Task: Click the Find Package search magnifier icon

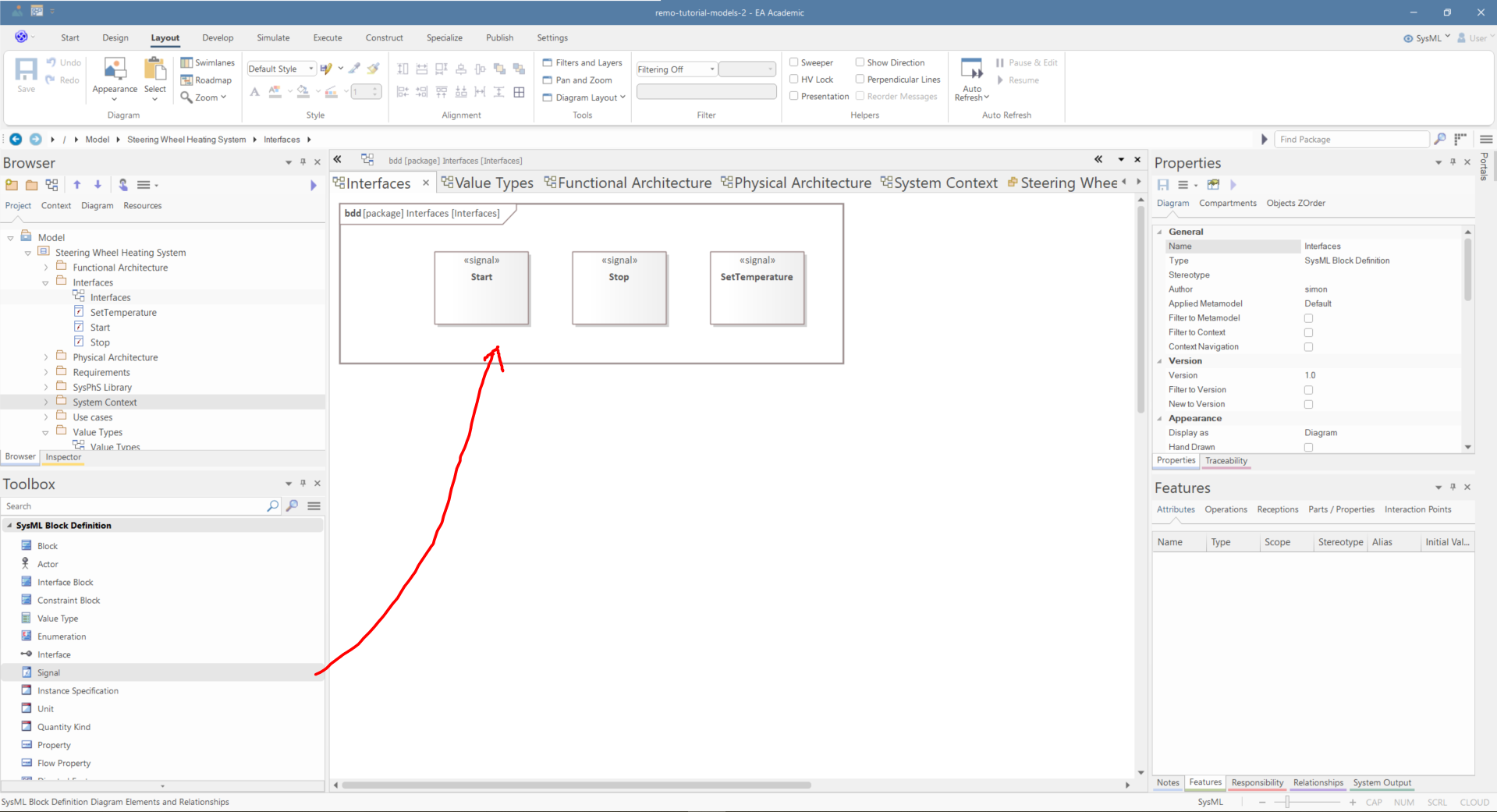Action: pos(1440,139)
